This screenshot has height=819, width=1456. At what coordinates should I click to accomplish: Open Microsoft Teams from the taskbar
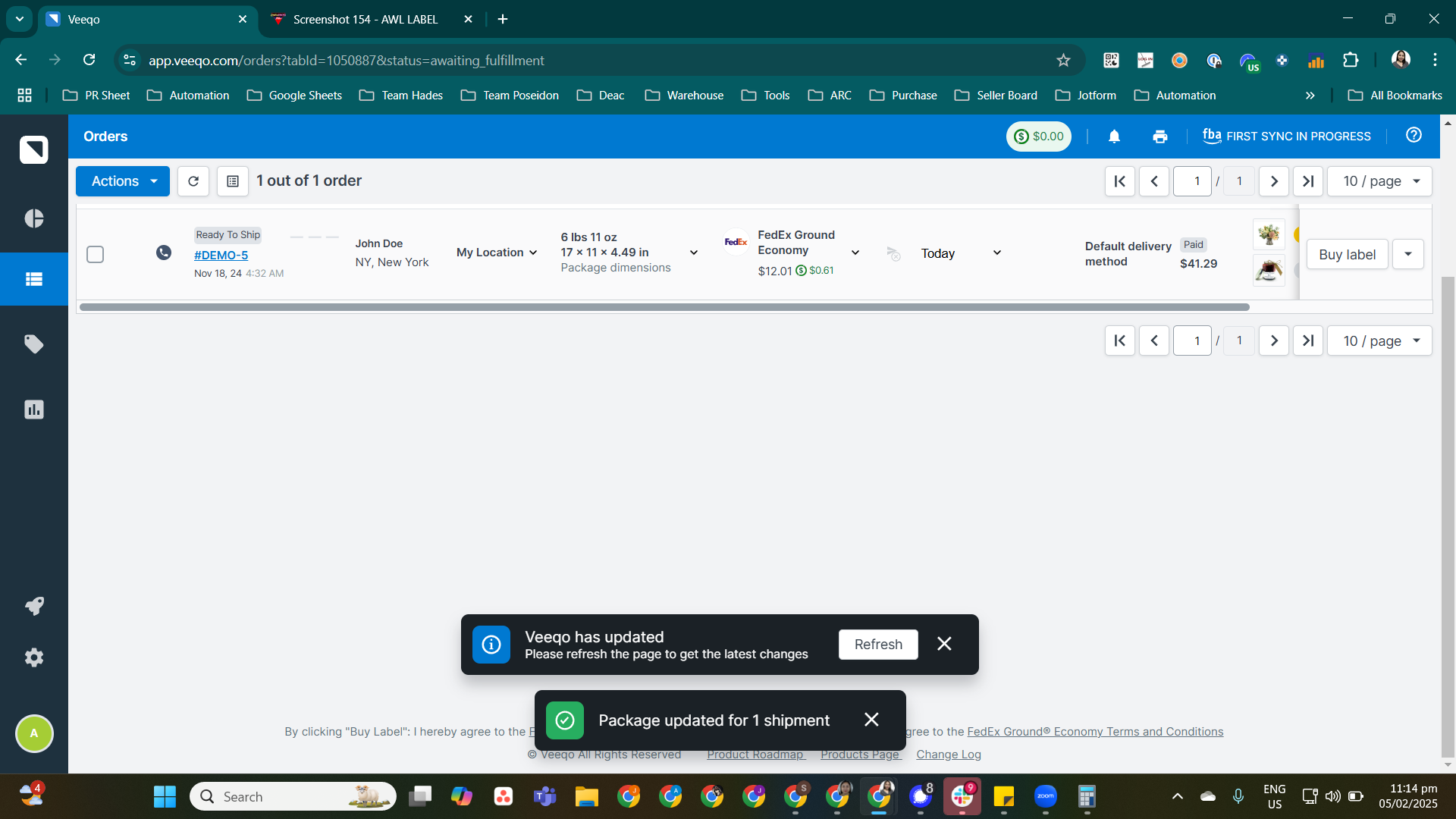(x=544, y=796)
